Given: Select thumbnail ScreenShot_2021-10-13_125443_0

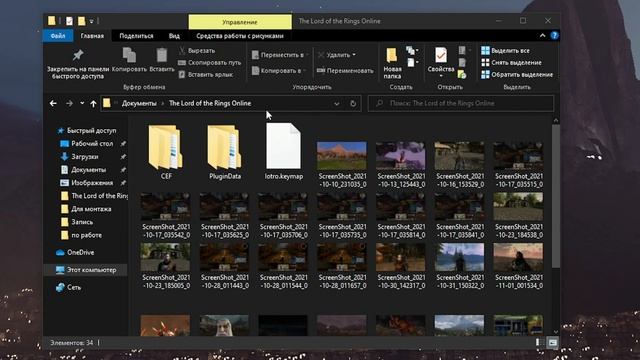Looking at the screenshot, I should click(x=401, y=164).
